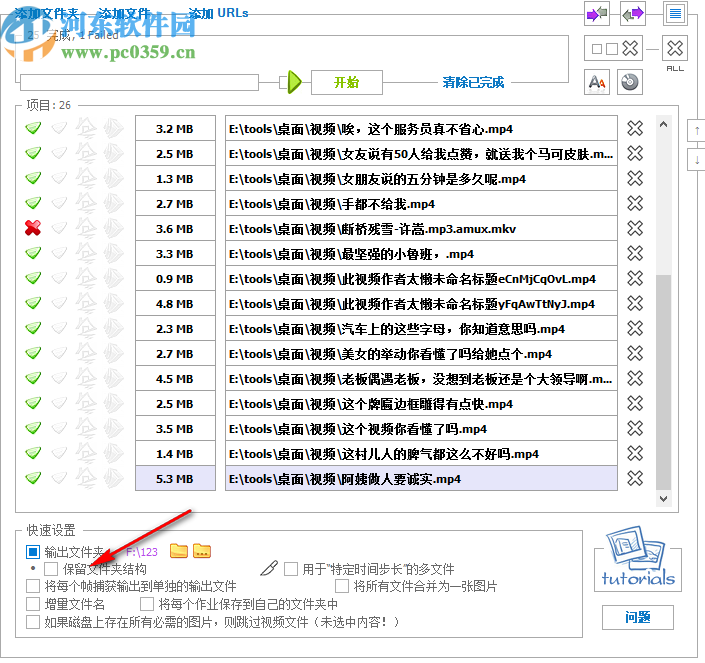
Task: Open the tutorials picture icon
Action: (636, 557)
